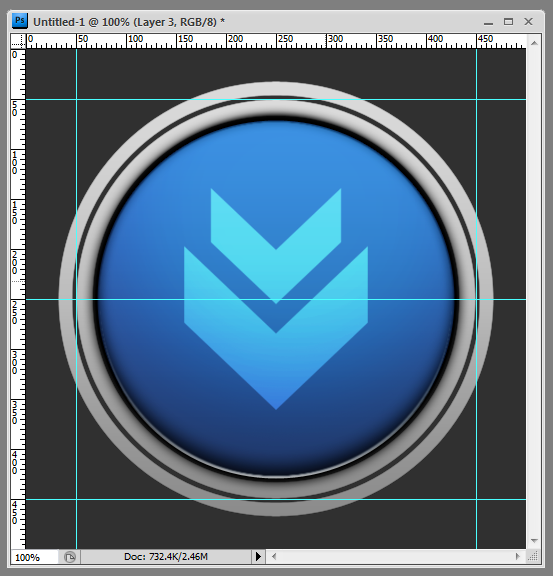The image size is (553, 576).
Task: Click the window resize grip corner
Action: (x=533, y=557)
